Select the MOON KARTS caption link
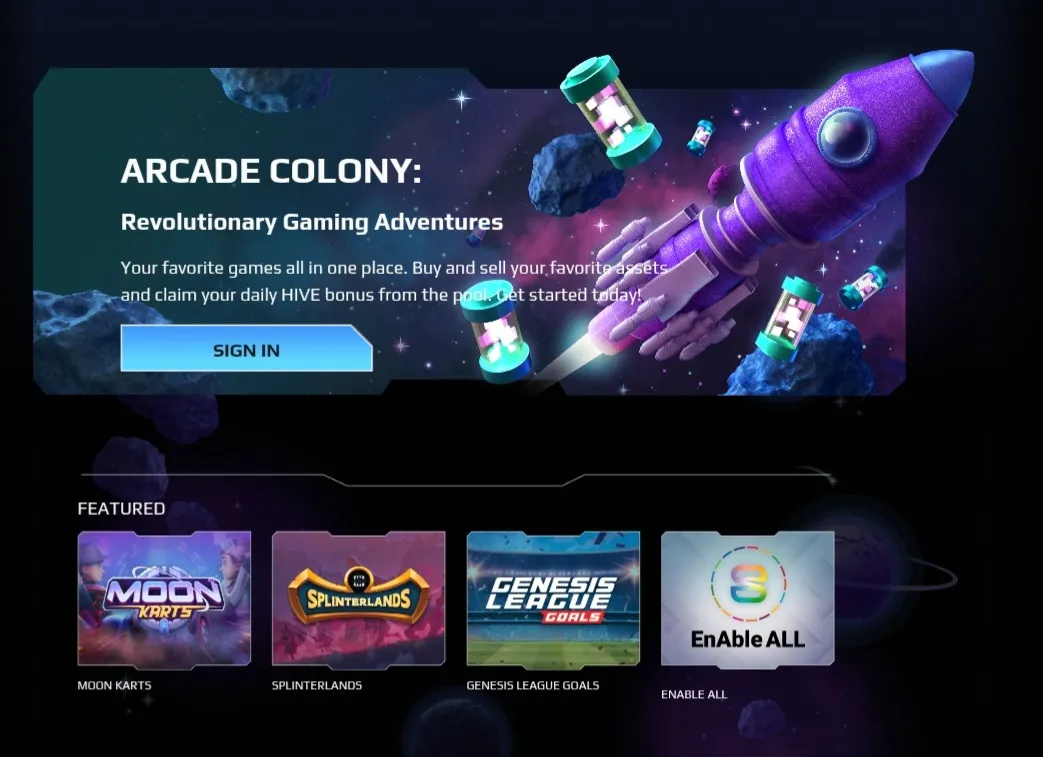This screenshot has width=1043, height=757. [x=114, y=685]
